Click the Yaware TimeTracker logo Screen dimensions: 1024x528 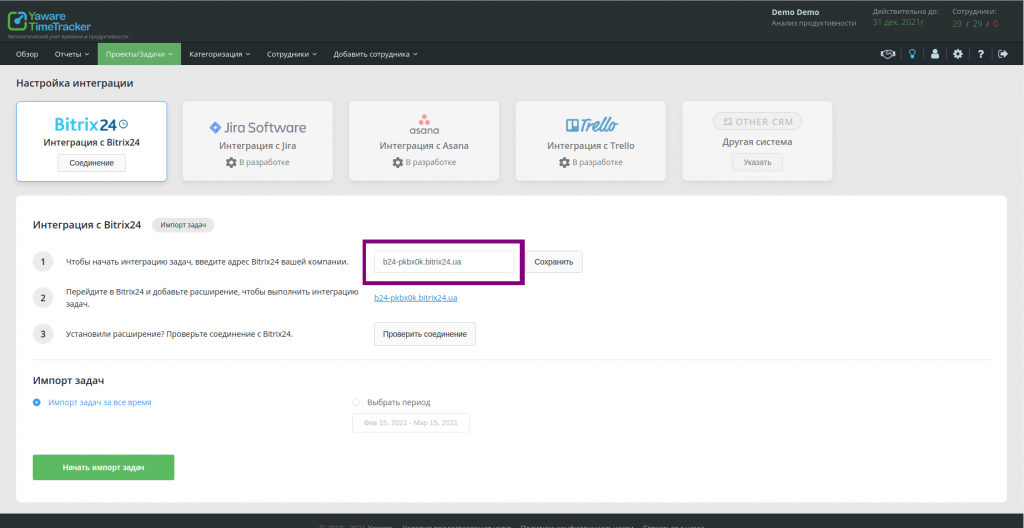(49, 23)
